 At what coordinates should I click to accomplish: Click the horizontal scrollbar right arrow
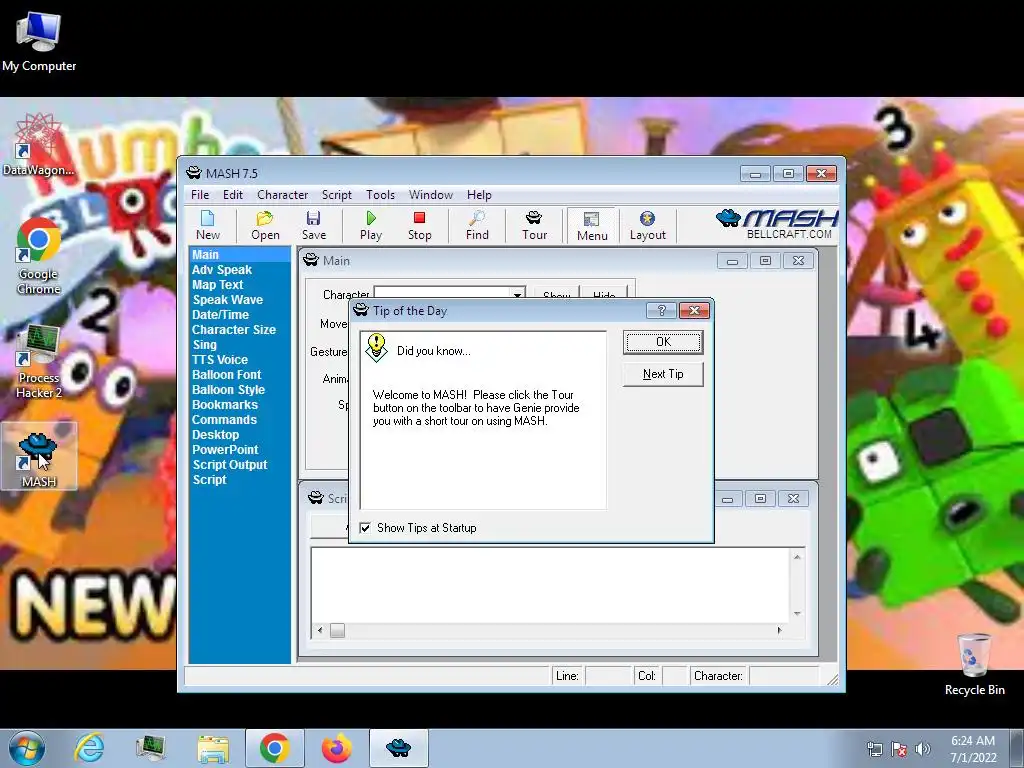(779, 631)
